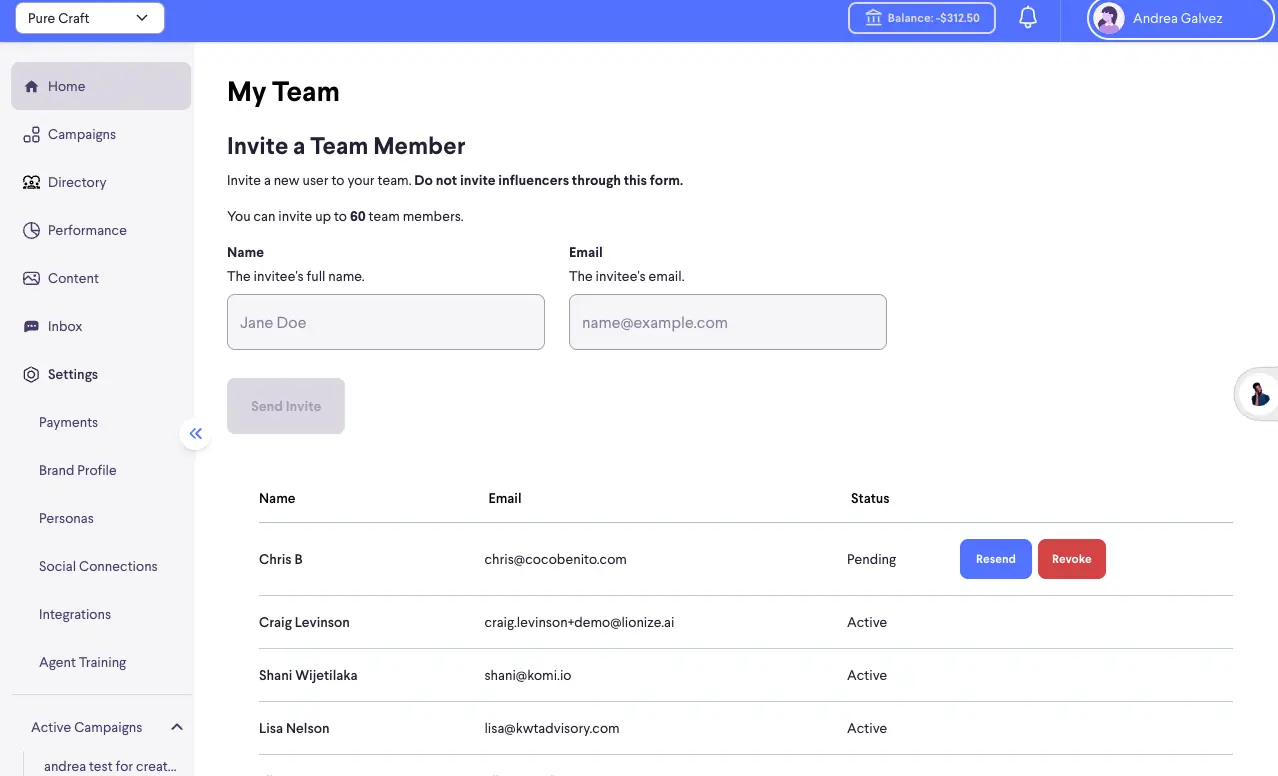Open notifications bell icon

[x=1028, y=18]
